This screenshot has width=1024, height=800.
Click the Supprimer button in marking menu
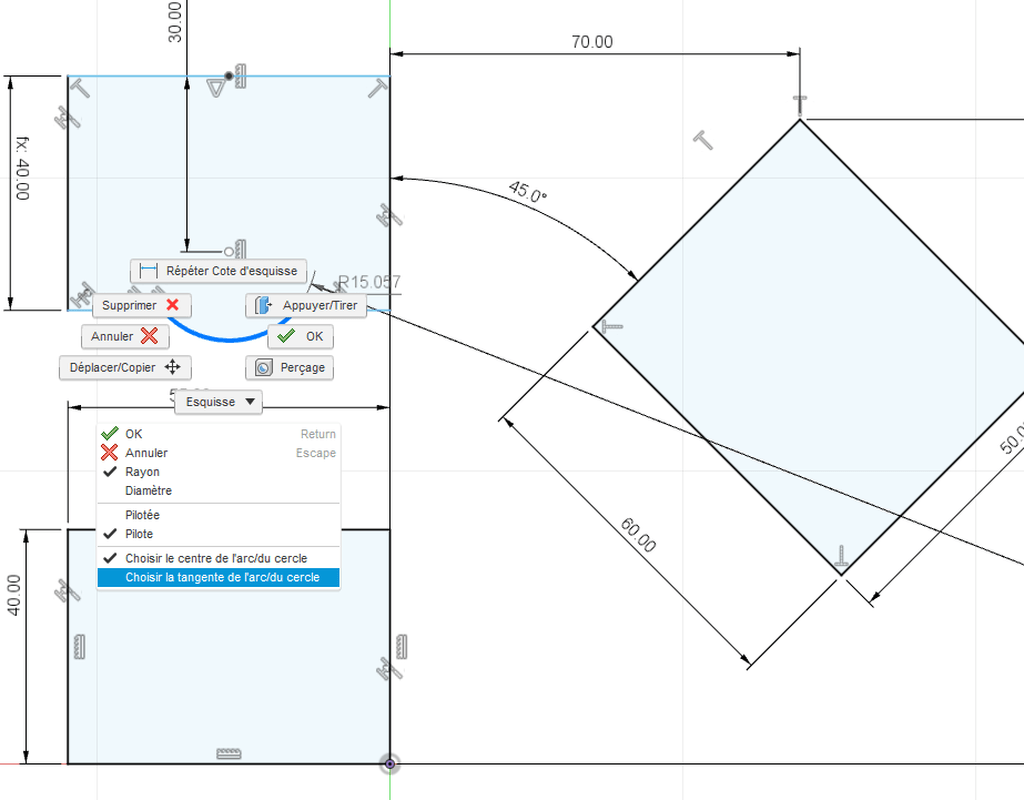coord(142,305)
